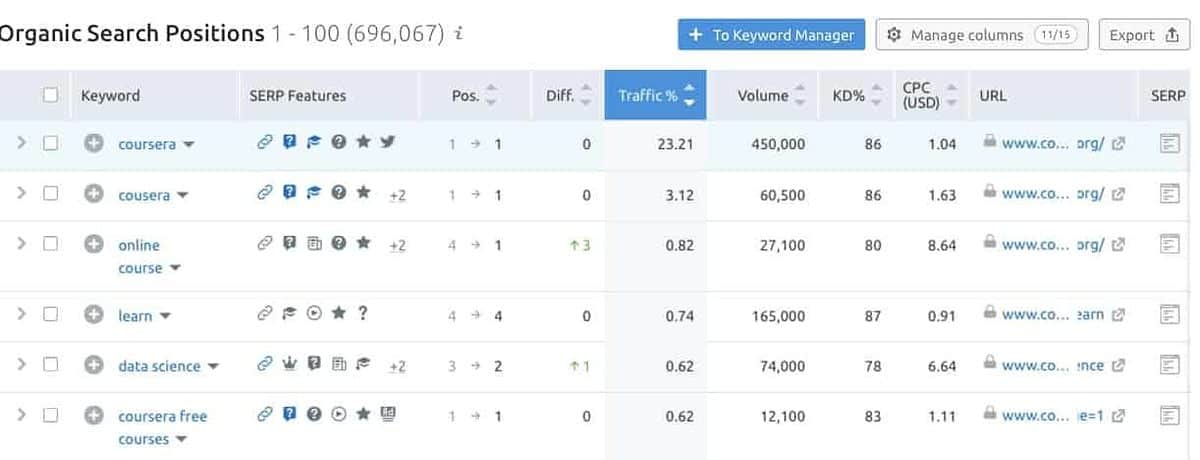Add the cousera keyword via its plus icon

point(94,194)
